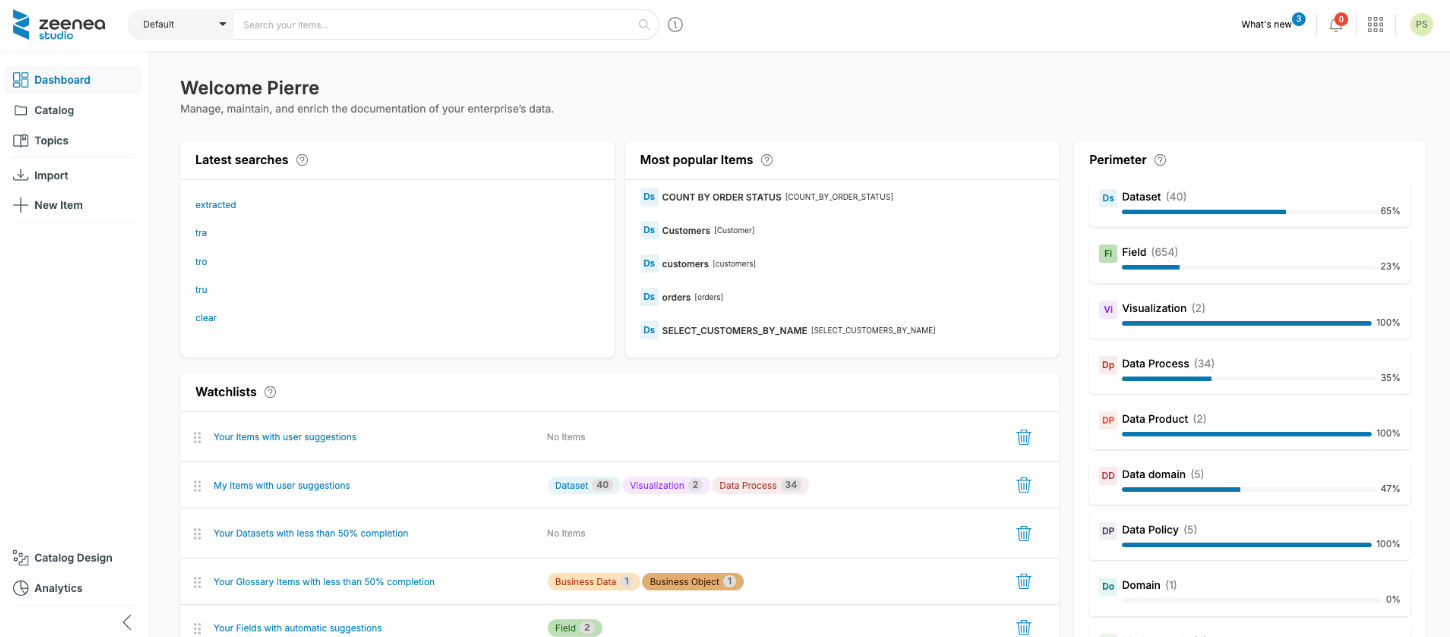Grab drag handle of 'Your Fields with automatic suggestions'
1450x637 pixels.
pyautogui.click(x=197, y=628)
